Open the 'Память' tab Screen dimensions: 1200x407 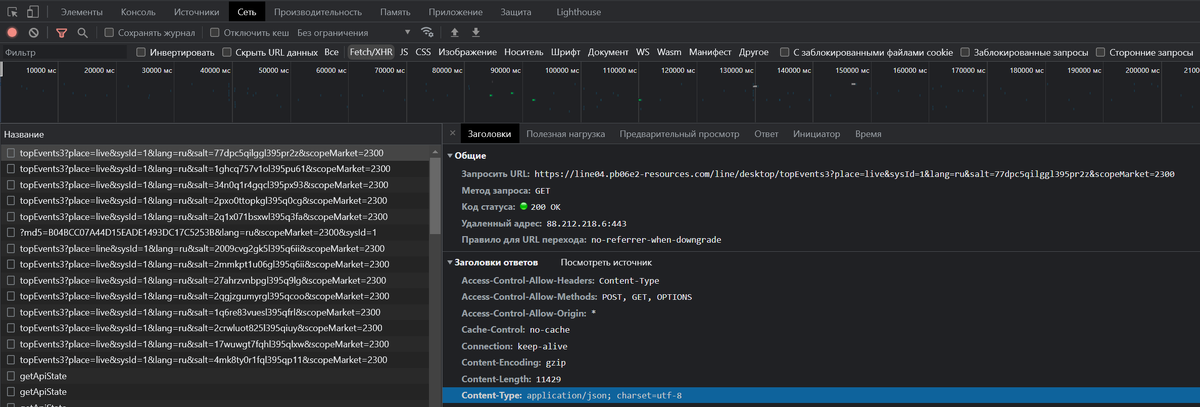pyautogui.click(x=395, y=12)
